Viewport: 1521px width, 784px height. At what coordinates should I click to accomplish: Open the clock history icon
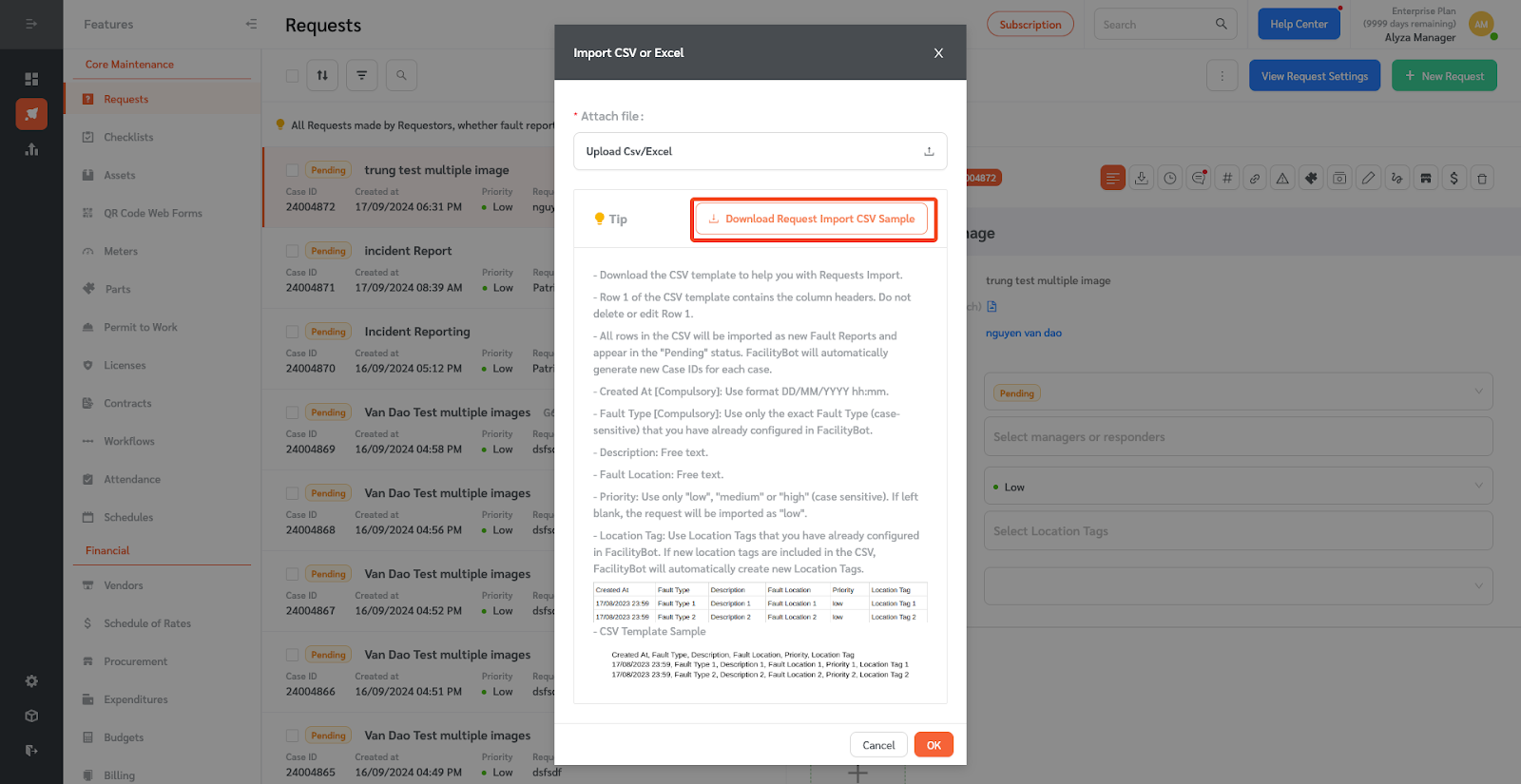(1170, 178)
